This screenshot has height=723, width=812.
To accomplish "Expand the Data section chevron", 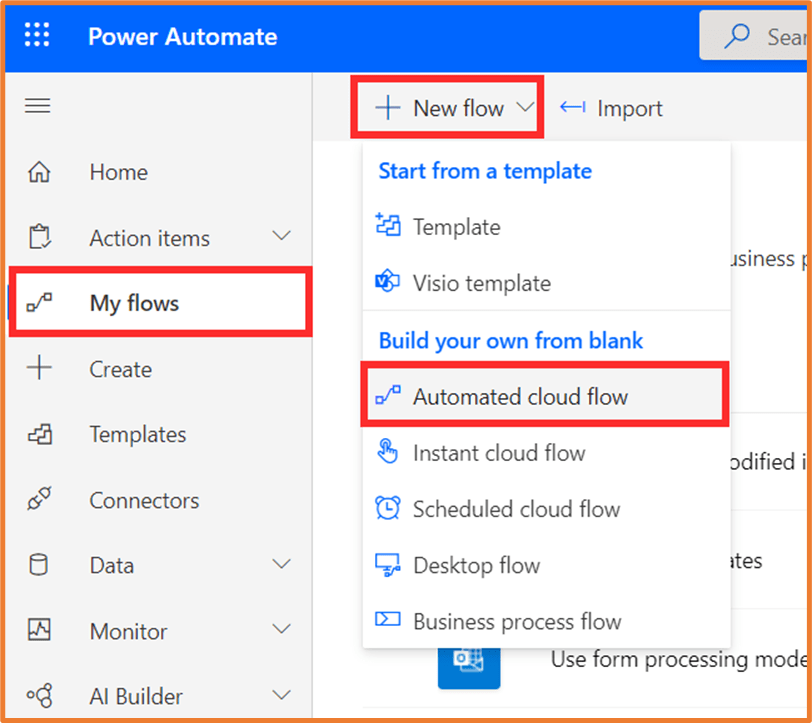I will click(282, 565).
